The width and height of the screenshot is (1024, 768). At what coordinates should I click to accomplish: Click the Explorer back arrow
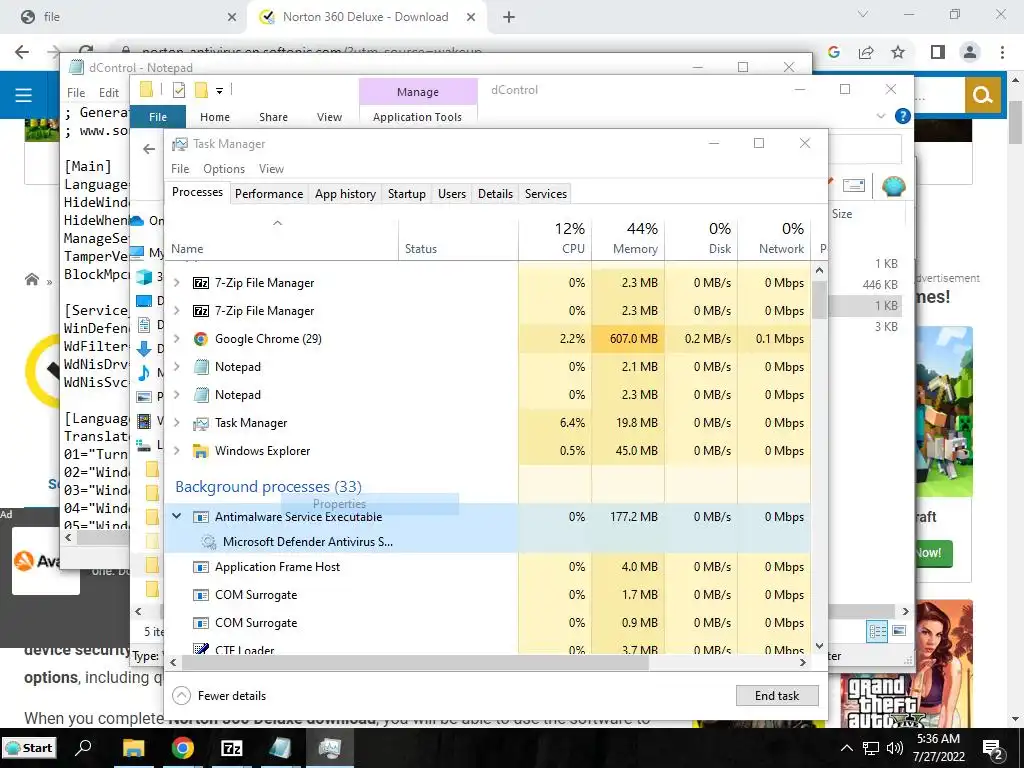149,149
